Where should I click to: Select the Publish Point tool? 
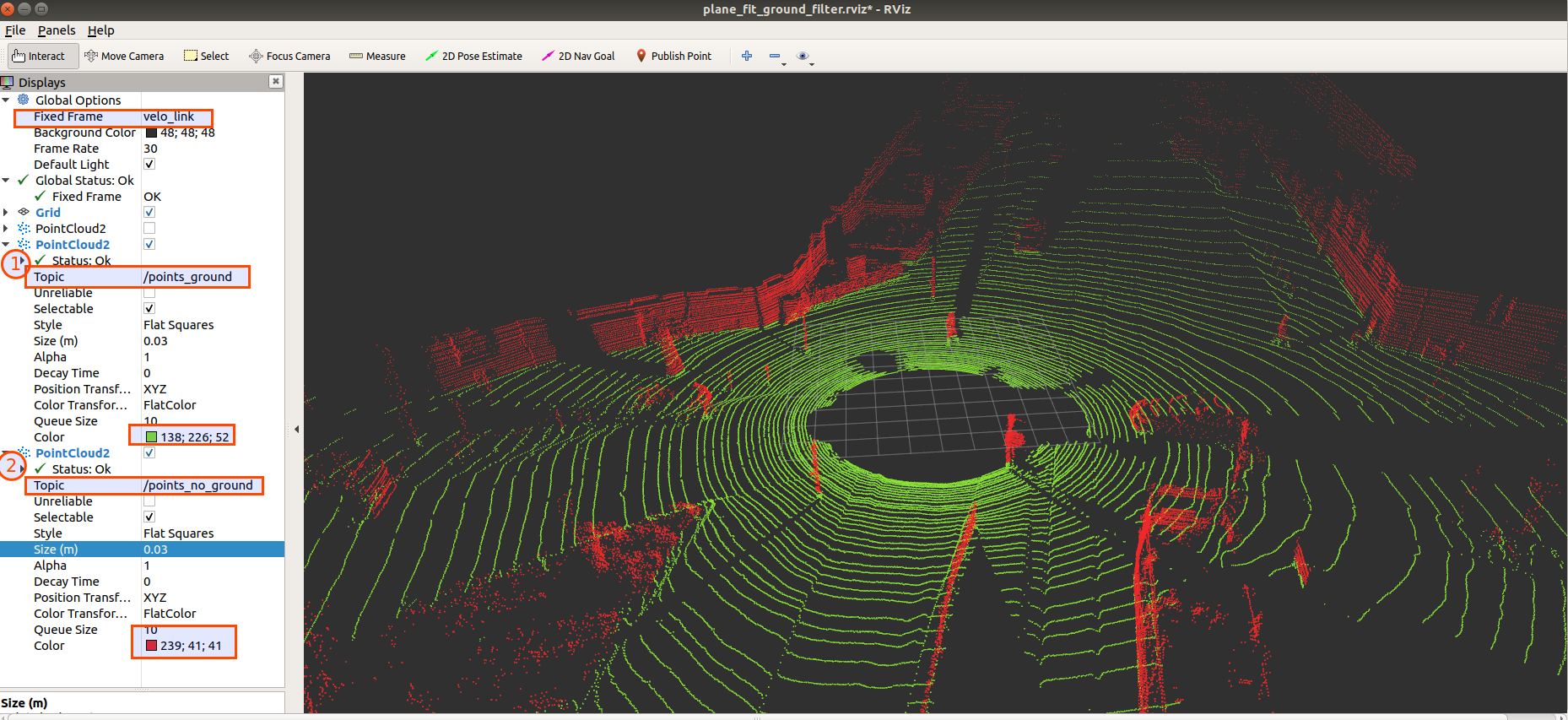pyautogui.click(x=673, y=57)
